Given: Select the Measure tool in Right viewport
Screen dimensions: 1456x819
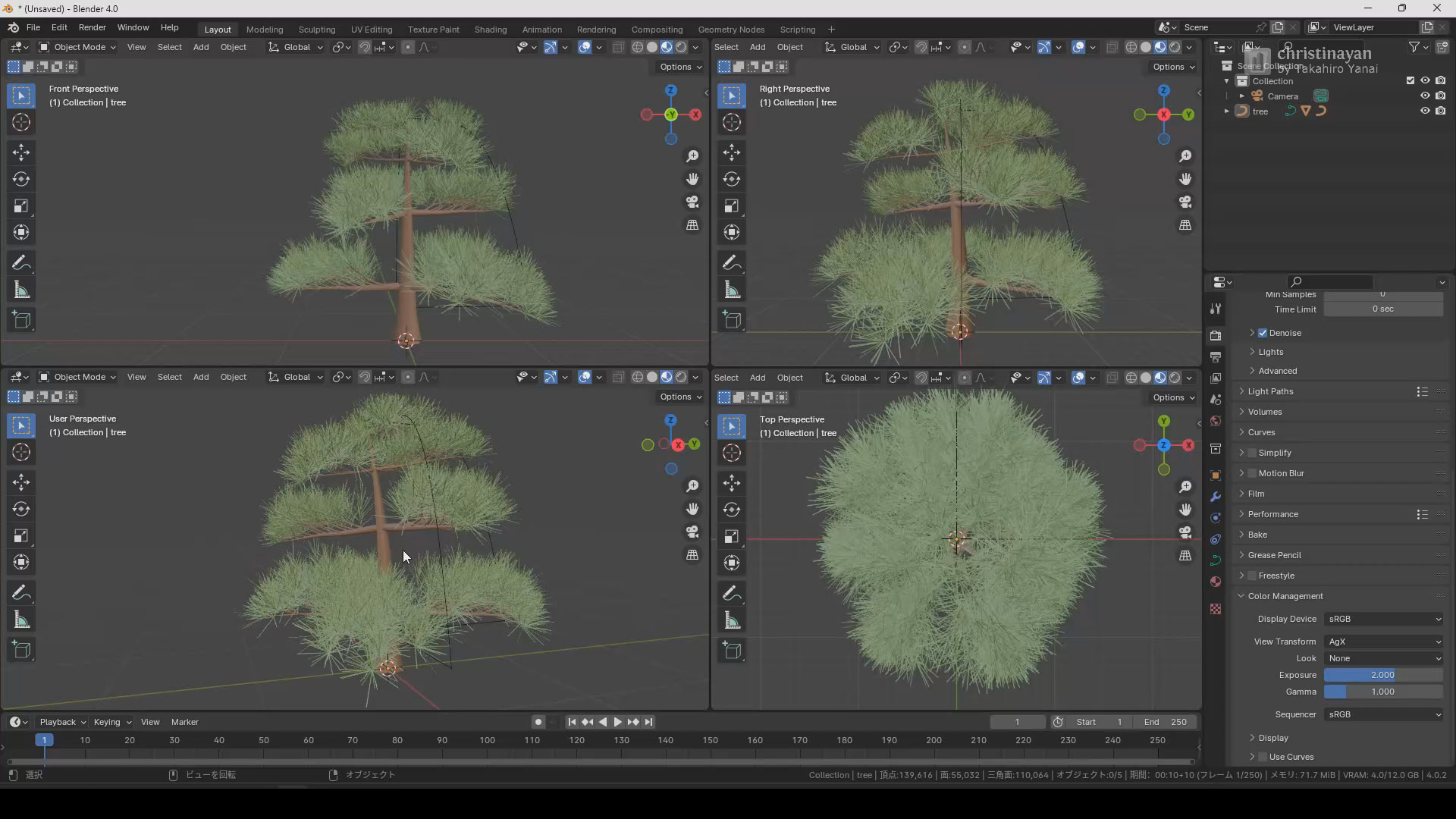Looking at the screenshot, I should (732, 290).
